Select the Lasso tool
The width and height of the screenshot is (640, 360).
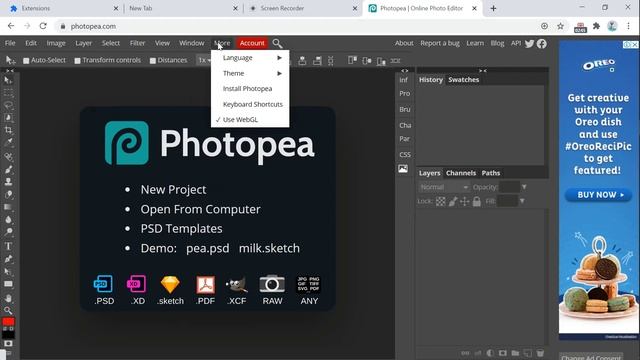tap(8, 105)
